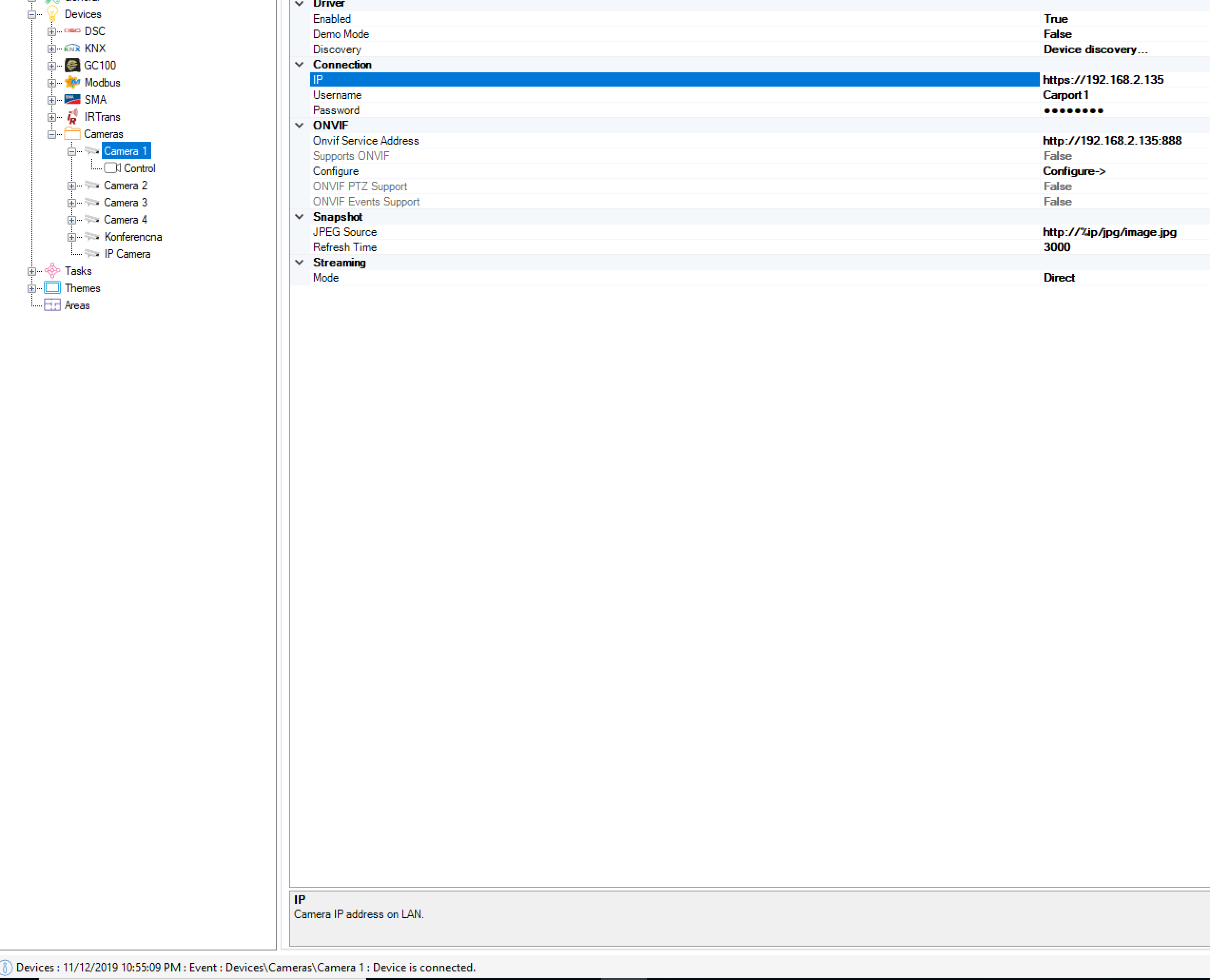
Task: Click the Tasks icon in tree
Action: click(x=52, y=271)
